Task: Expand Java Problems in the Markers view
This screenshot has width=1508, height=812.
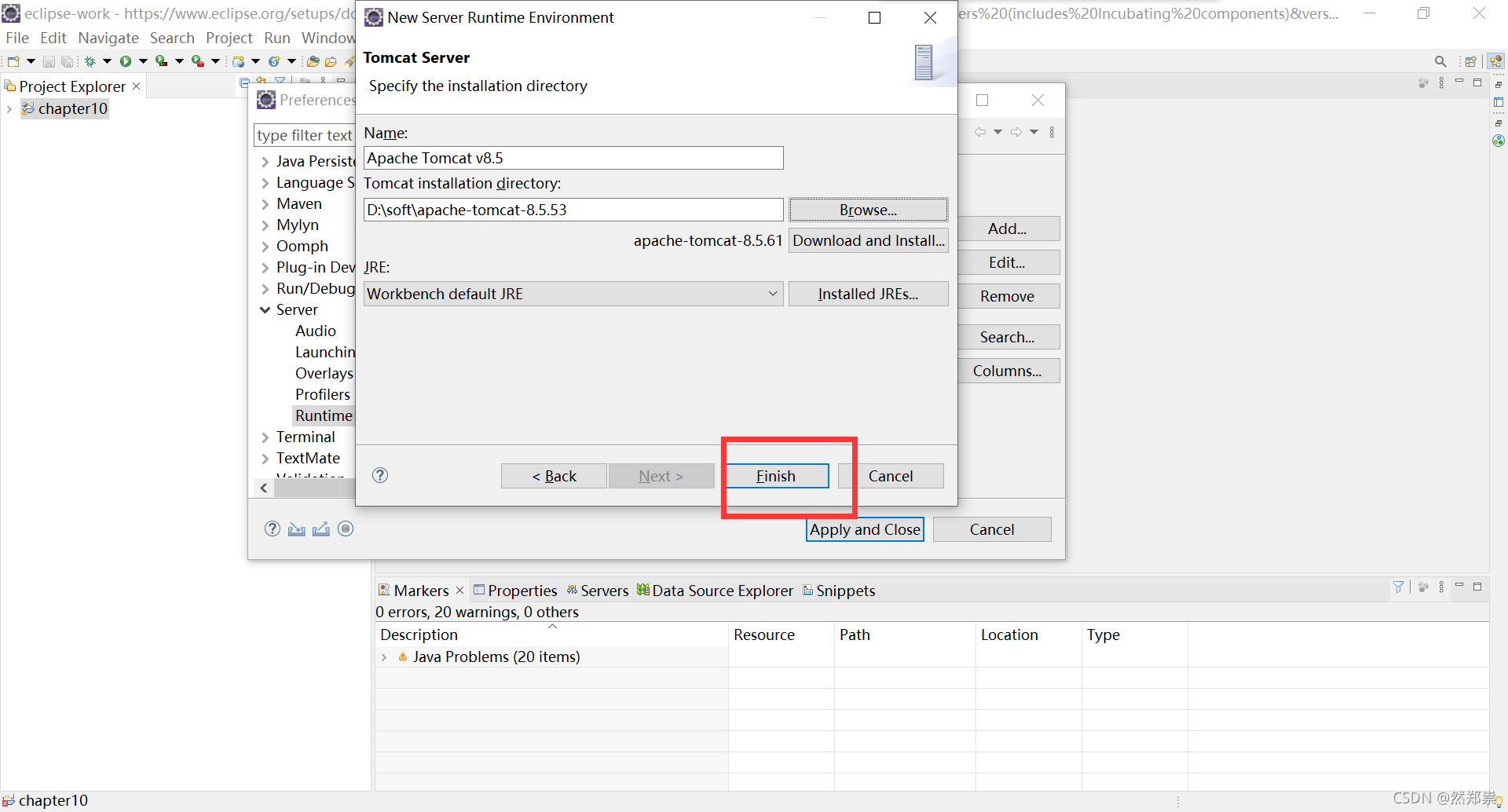Action: (x=385, y=657)
